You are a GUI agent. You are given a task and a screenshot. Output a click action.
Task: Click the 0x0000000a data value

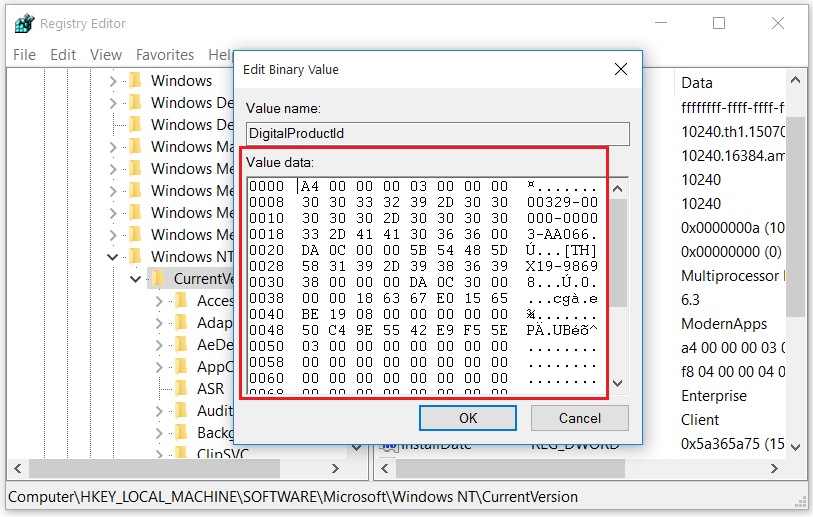(x=733, y=228)
